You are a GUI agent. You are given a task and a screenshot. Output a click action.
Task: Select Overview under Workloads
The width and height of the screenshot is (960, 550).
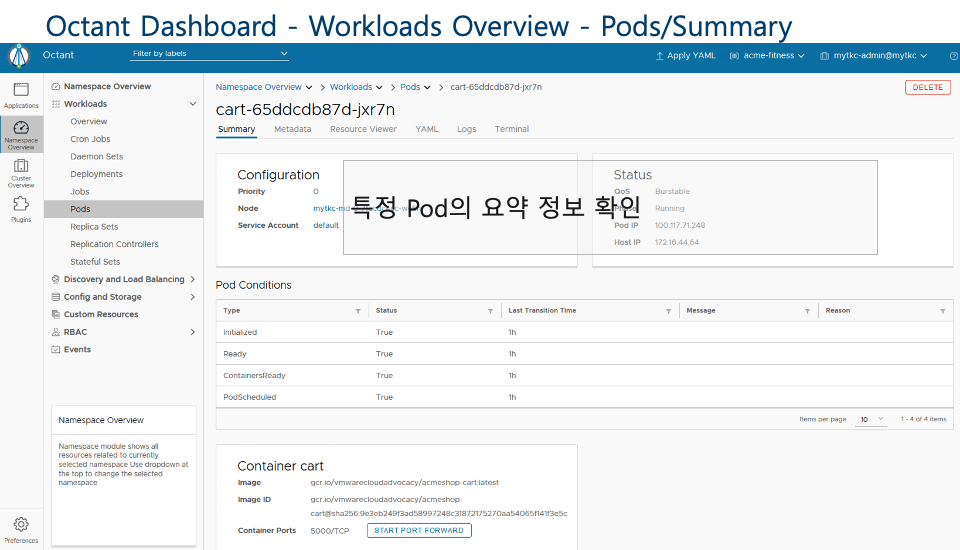pos(89,121)
